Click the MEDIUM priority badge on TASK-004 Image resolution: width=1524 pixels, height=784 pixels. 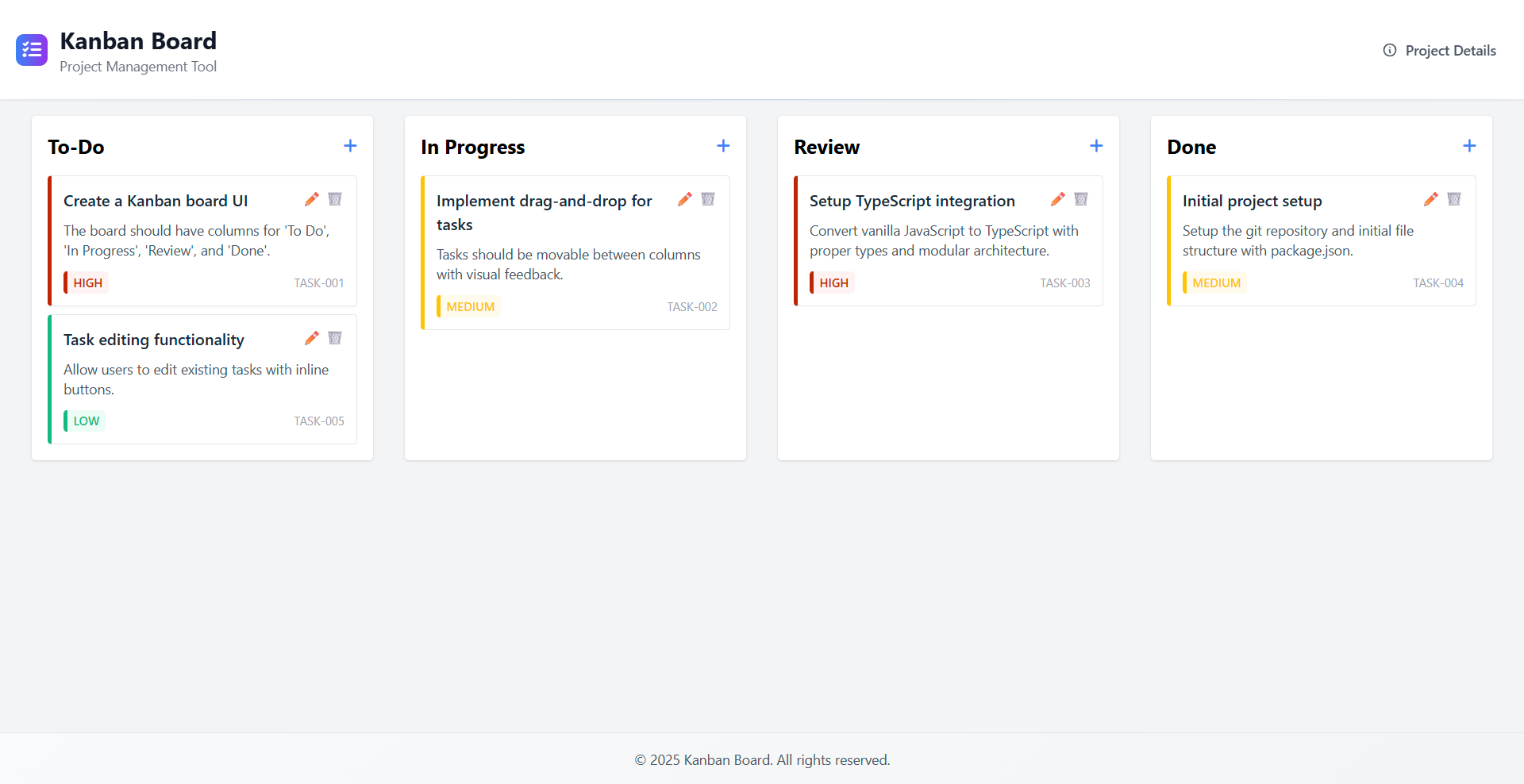1215,282
